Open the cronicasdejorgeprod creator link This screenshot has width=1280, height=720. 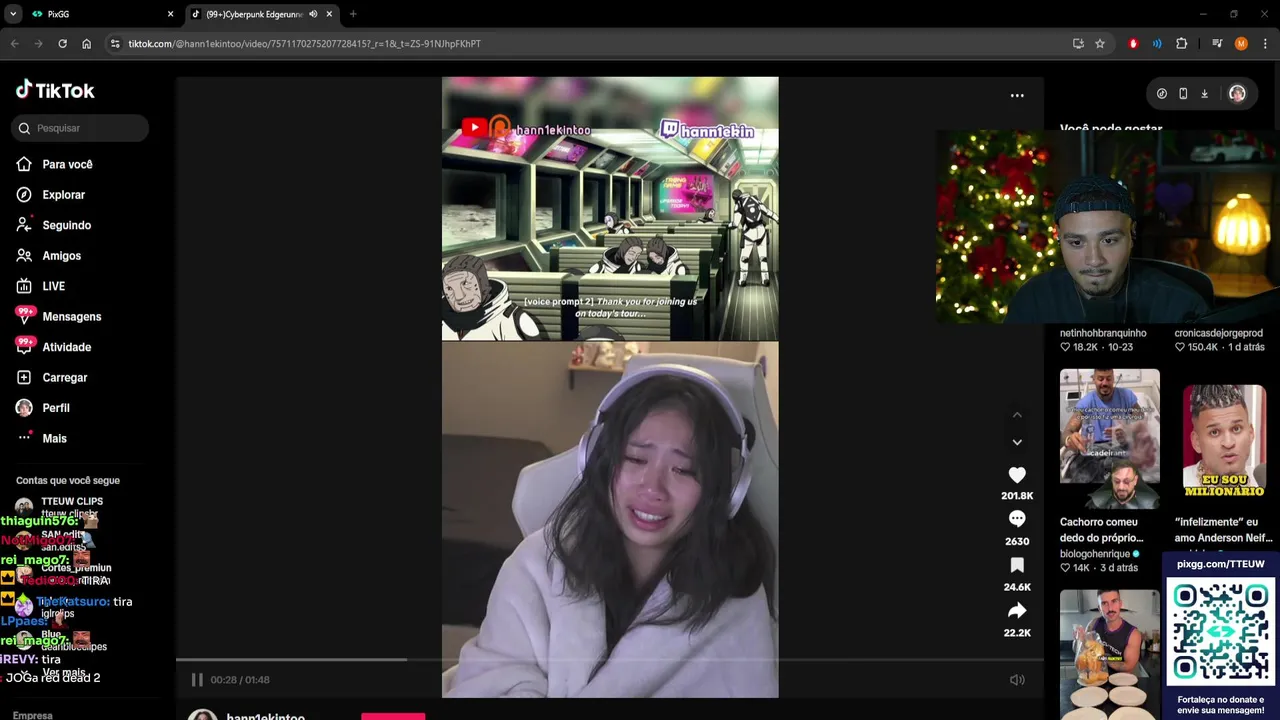click(x=1219, y=333)
